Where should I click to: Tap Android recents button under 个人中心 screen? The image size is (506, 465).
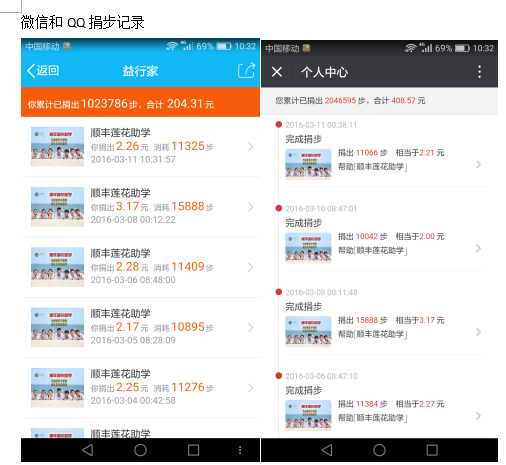click(432, 450)
